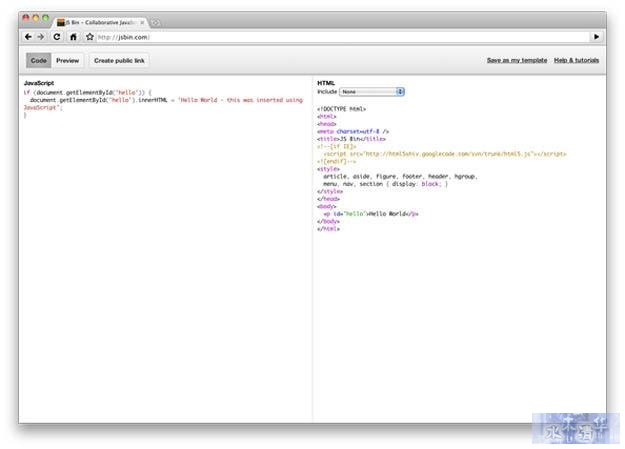625x449 pixels.
Task: Click the <p id="hello"> line
Action: pyautogui.click(x=371, y=214)
